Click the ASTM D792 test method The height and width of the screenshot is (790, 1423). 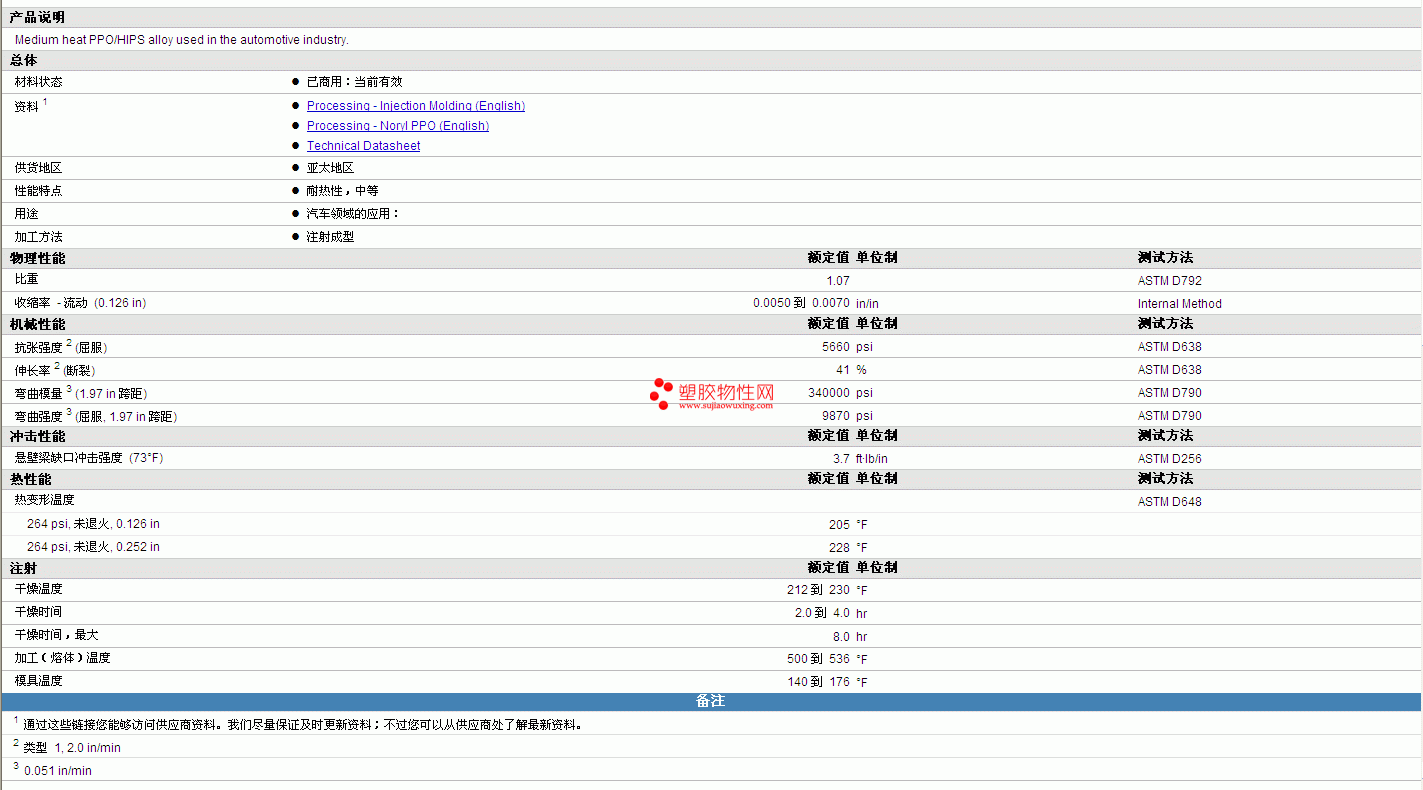(x=1170, y=281)
